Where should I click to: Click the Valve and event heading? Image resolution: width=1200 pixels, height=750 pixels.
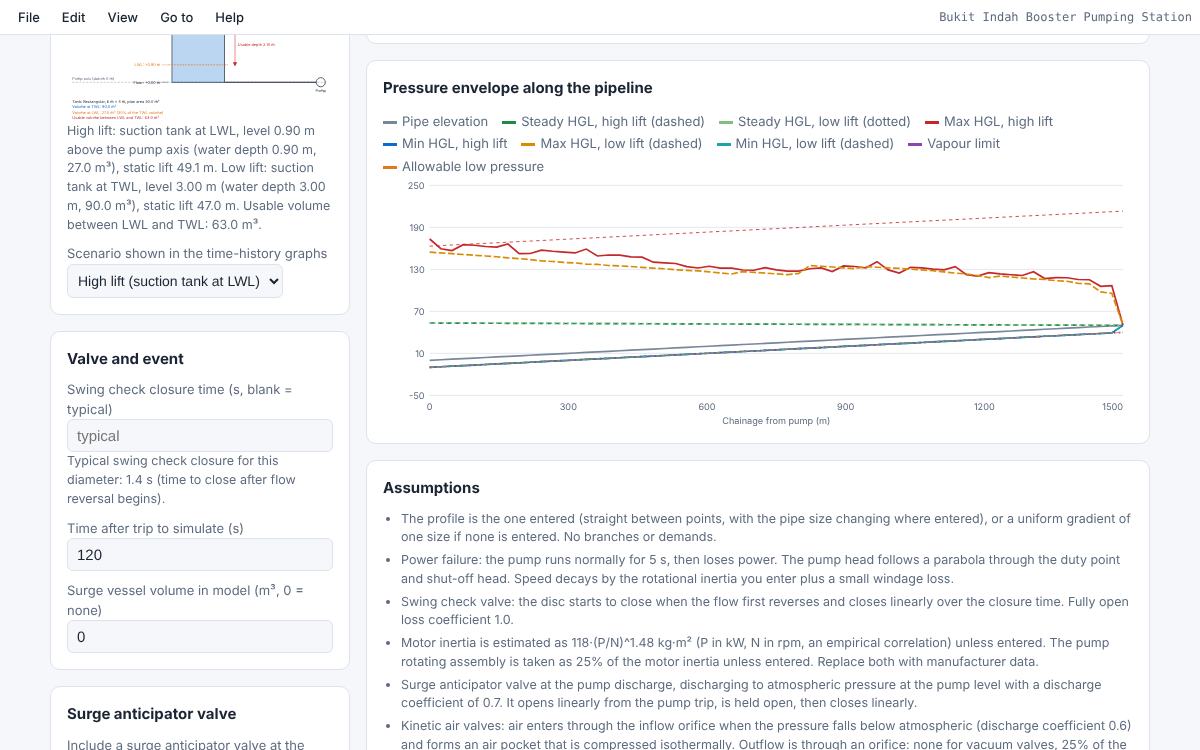coord(125,359)
